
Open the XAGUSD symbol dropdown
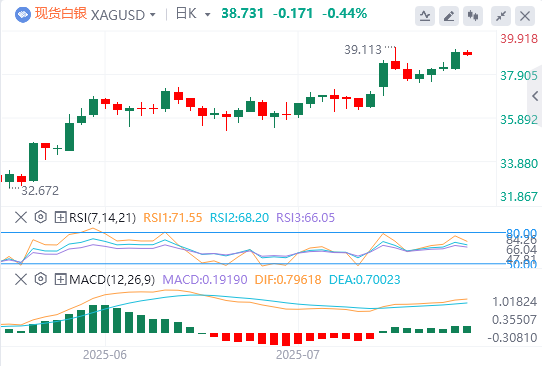tap(123, 15)
